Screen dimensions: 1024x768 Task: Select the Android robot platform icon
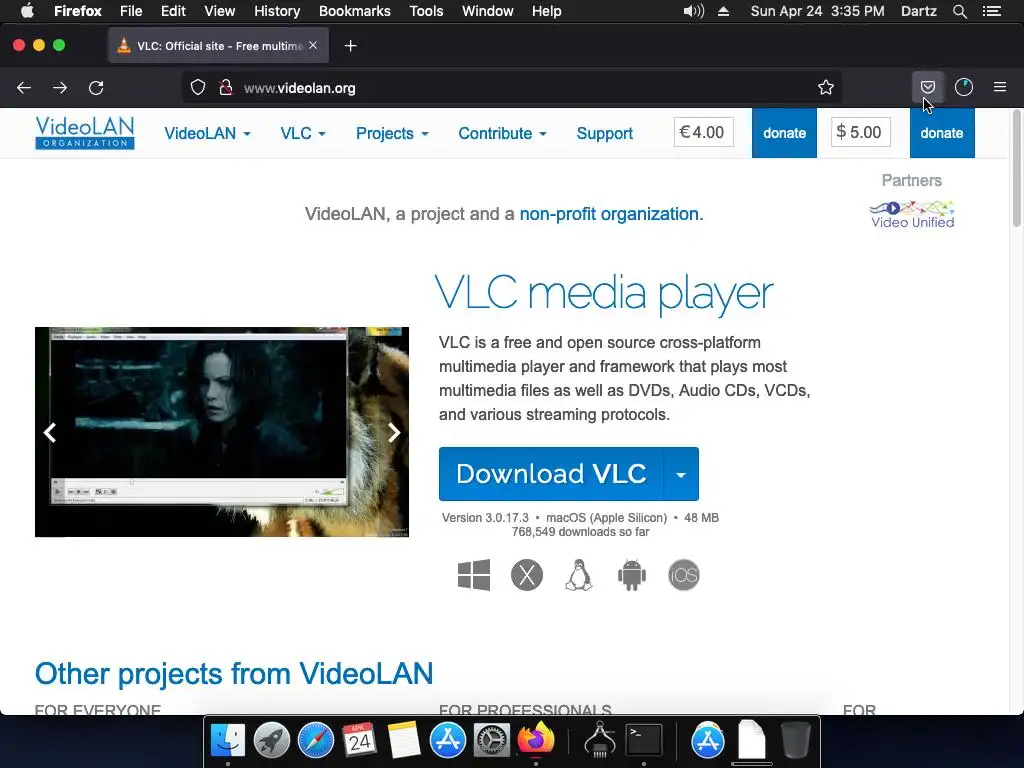632,575
